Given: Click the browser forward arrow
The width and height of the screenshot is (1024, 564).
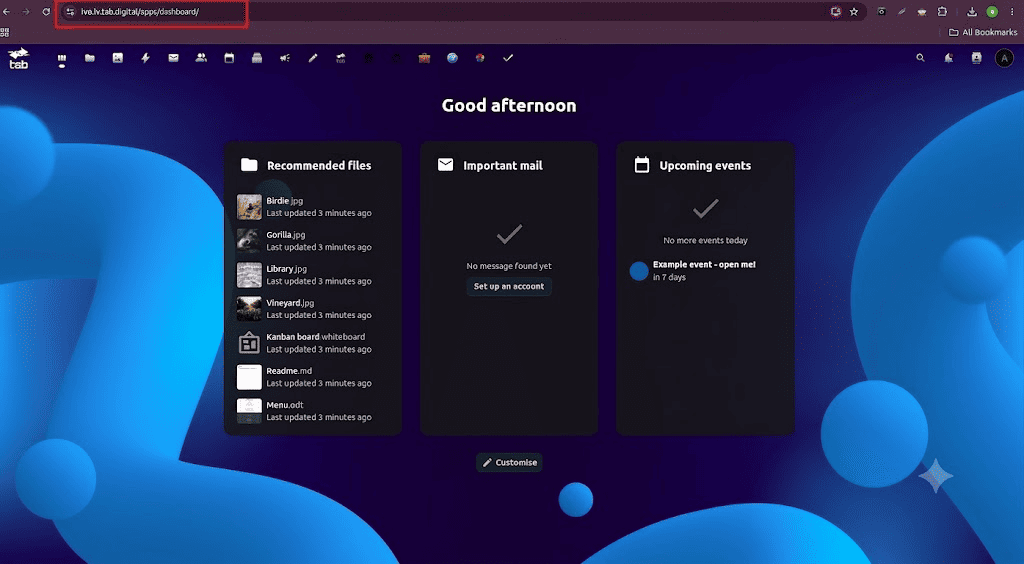Looking at the screenshot, I should (26, 12).
